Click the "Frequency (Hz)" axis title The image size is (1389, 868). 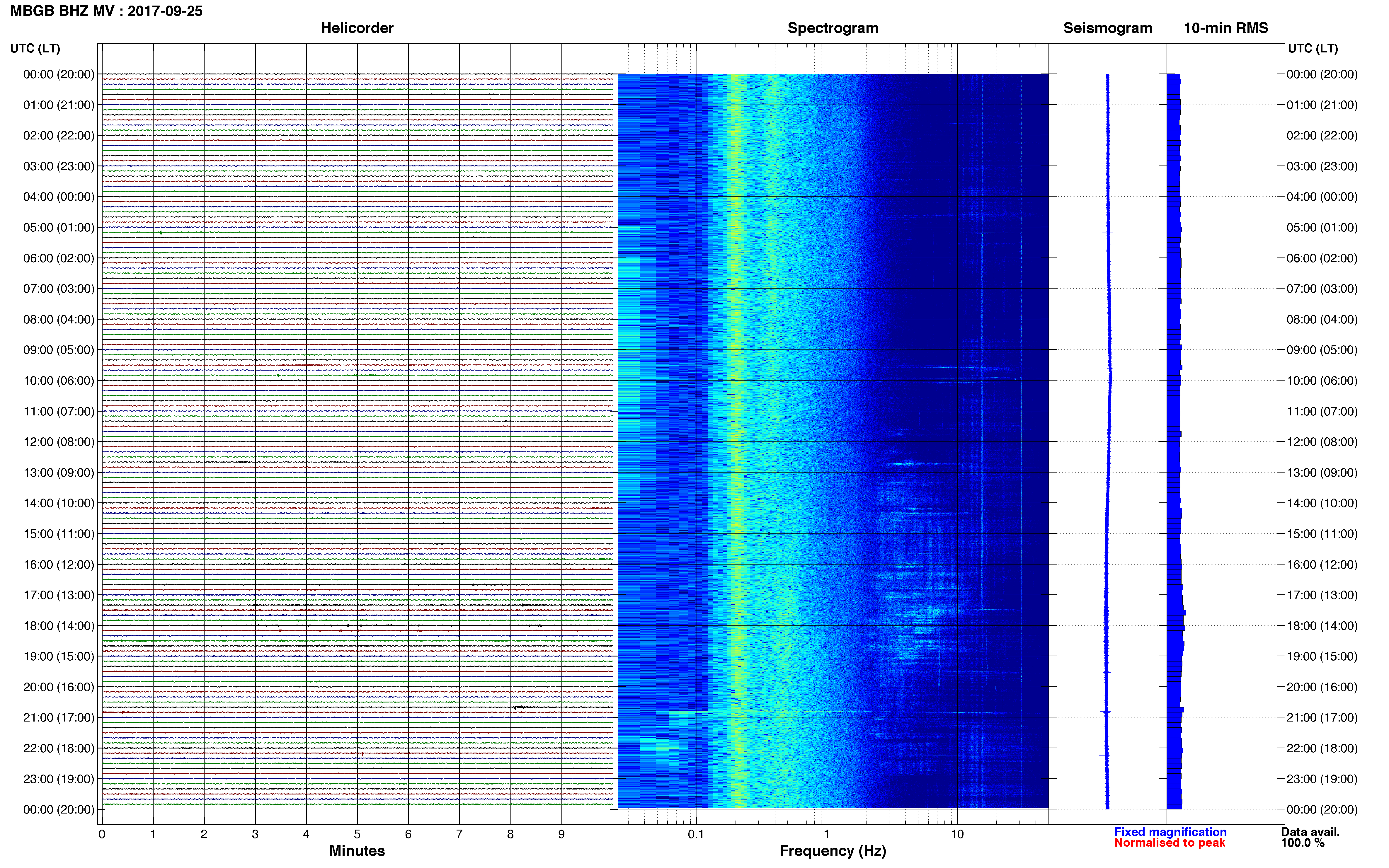[833, 851]
